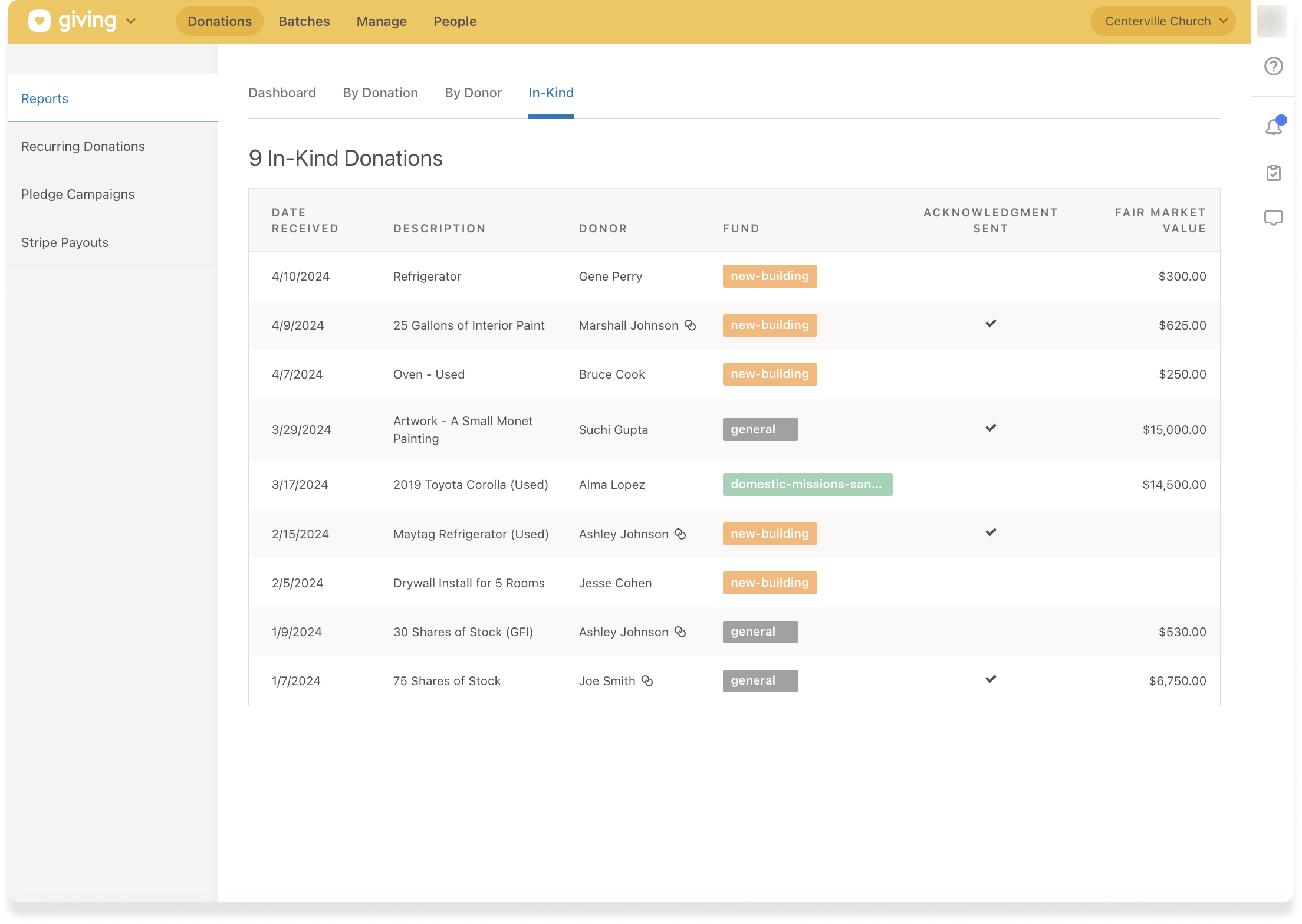The height and width of the screenshot is (924, 1302).
Task: Click link icon next to Marshall Johnson
Action: pyautogui.click(x=690, y=325)
